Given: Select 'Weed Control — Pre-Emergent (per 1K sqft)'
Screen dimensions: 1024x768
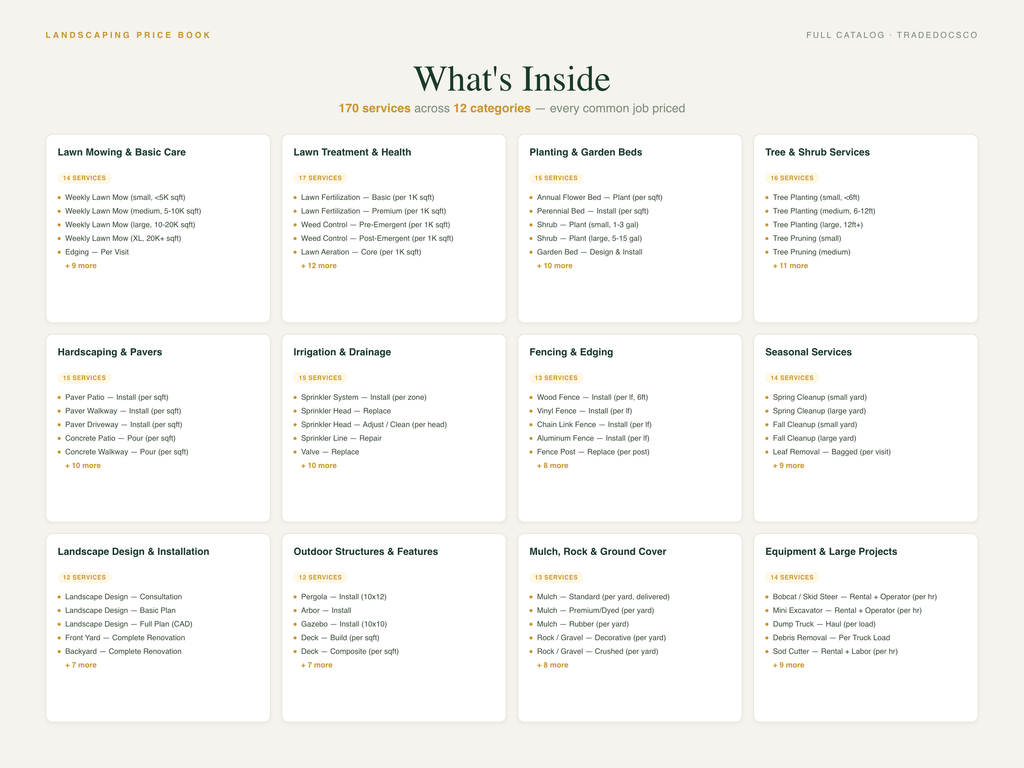Looking at the screenshot, I should pyautogui.click(x=375, y=225).
